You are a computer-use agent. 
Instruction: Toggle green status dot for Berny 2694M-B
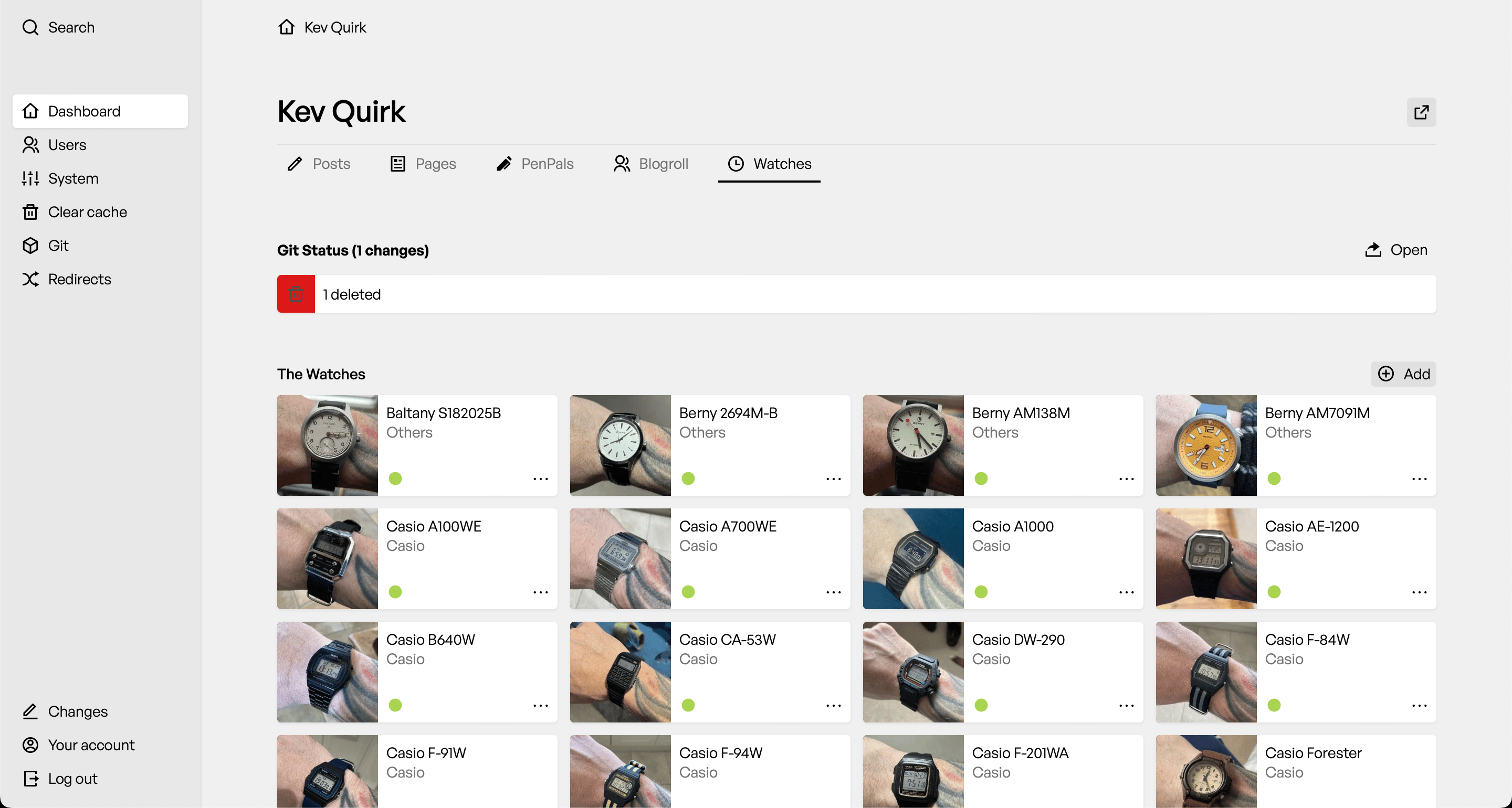[688, 479]
